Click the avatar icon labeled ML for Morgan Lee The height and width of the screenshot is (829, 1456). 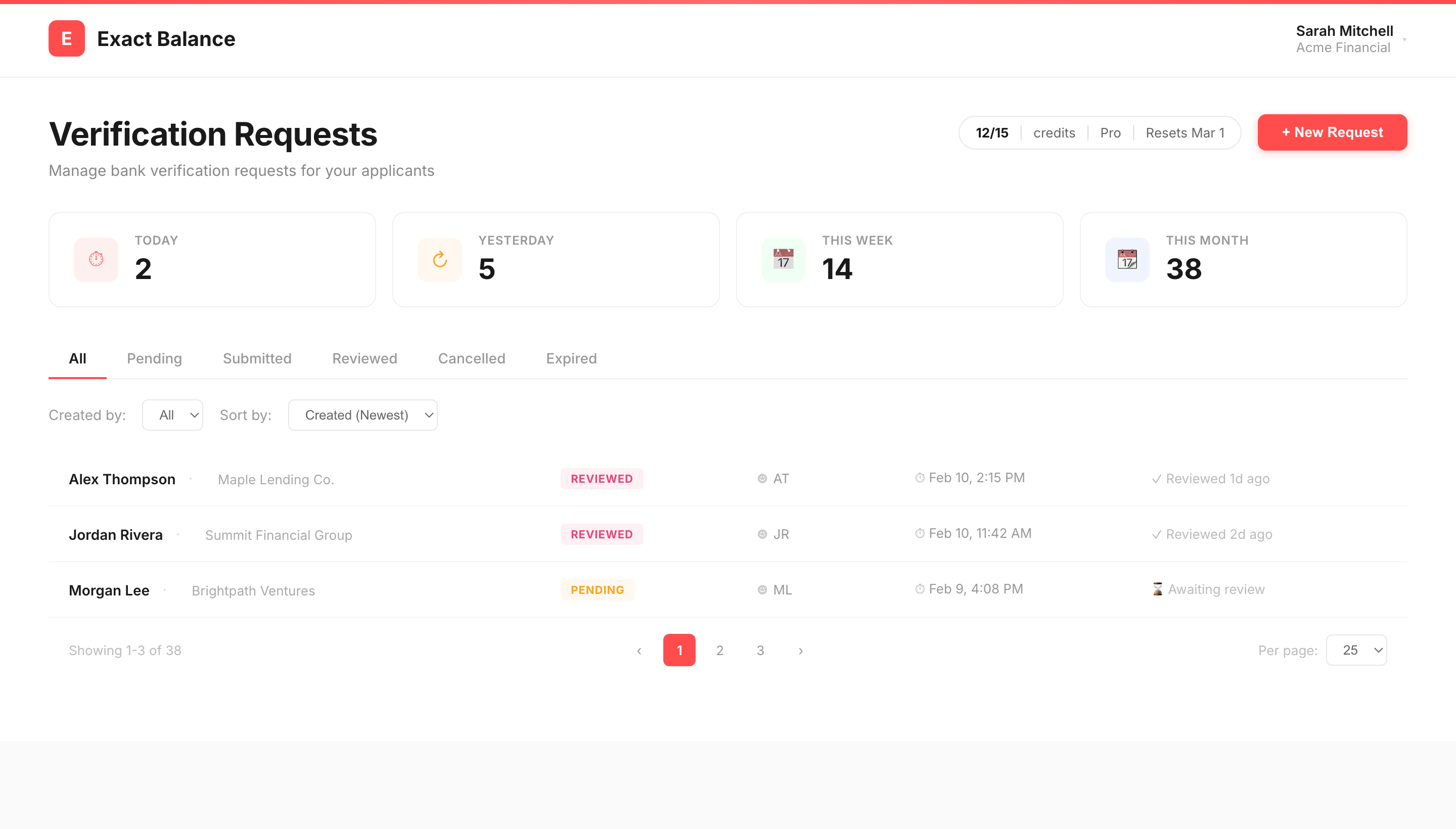pyautogui.click(x=761, y=589)
